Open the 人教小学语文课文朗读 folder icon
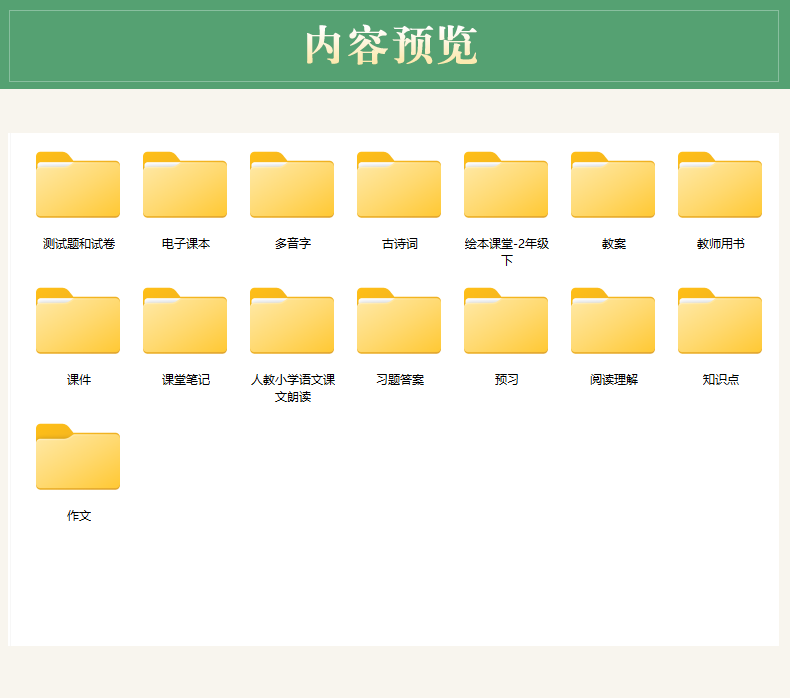 [x=292, y=321]
